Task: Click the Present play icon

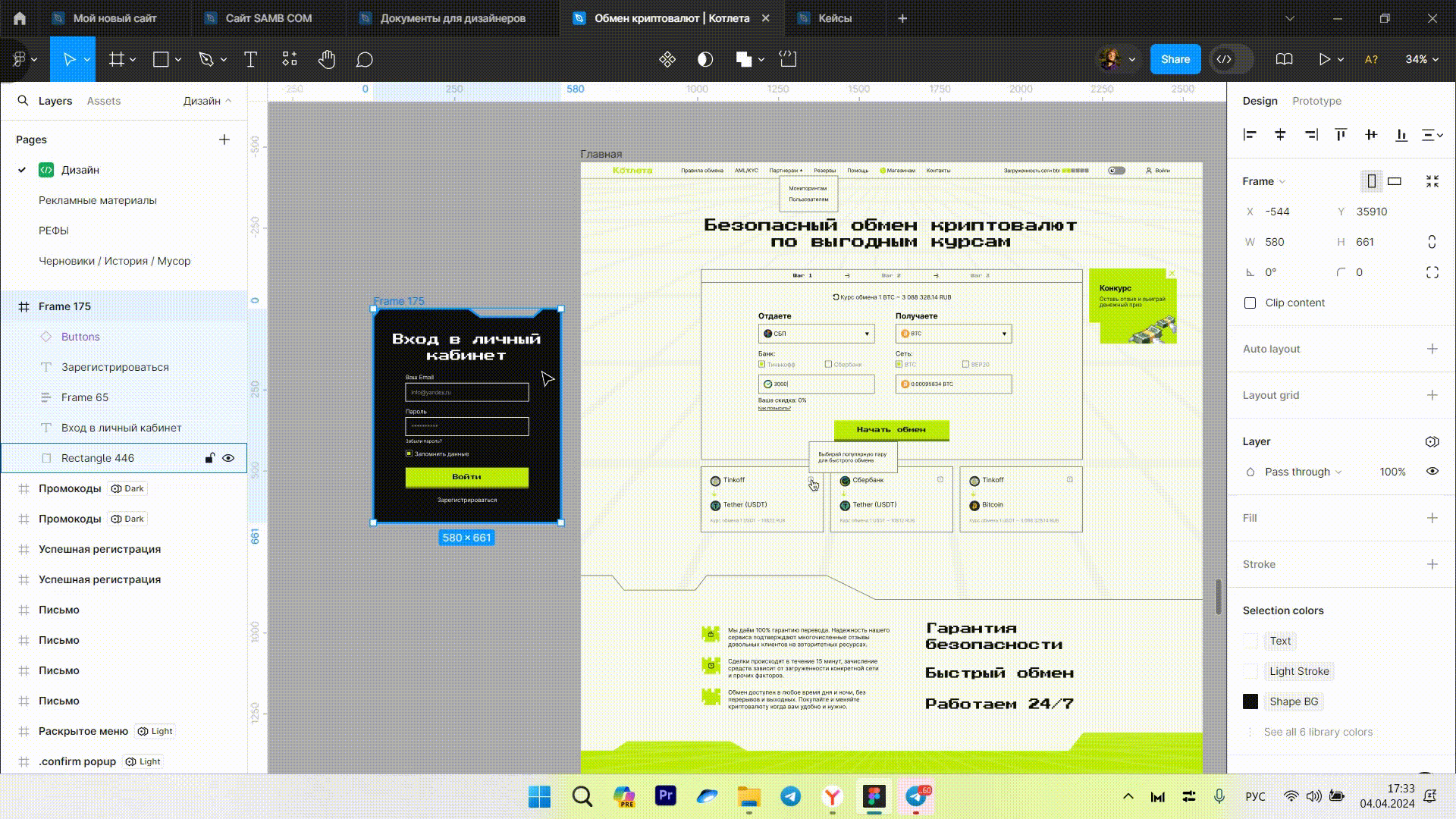Action: [x=1323, y=58]
